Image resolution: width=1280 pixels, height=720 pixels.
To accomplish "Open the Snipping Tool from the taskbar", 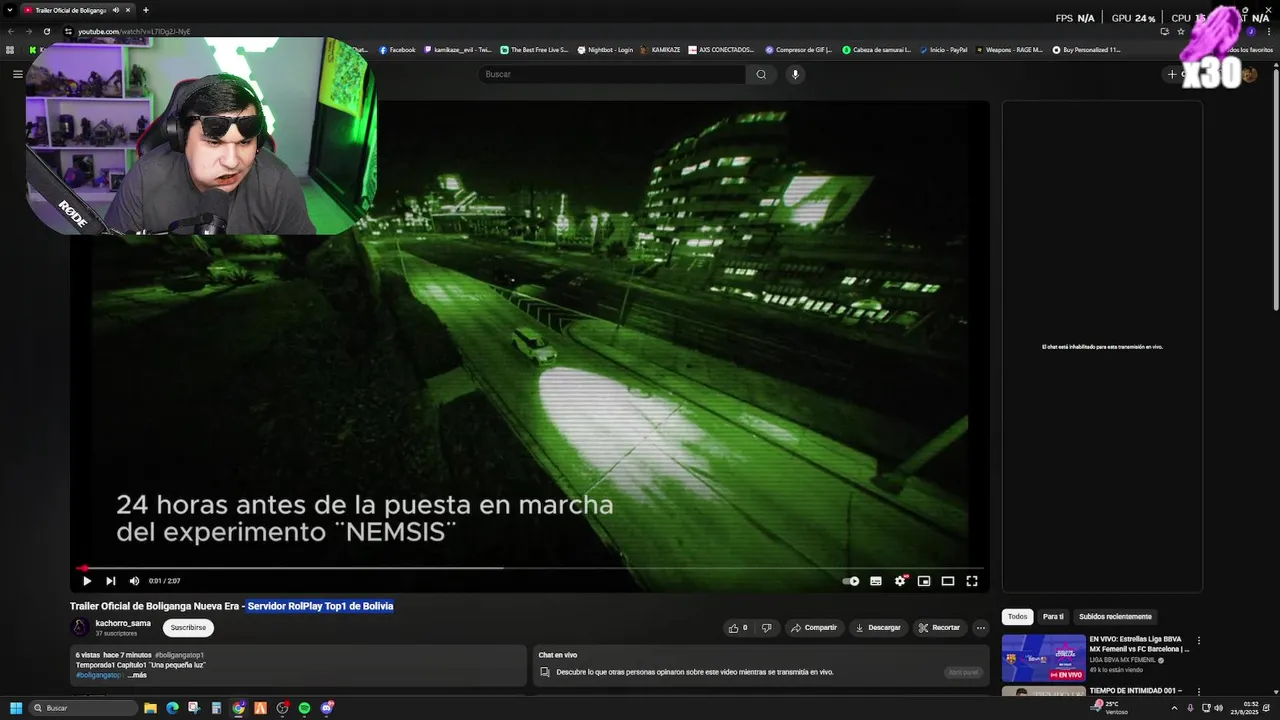I will pyautogui.click(x=194, y=708).
